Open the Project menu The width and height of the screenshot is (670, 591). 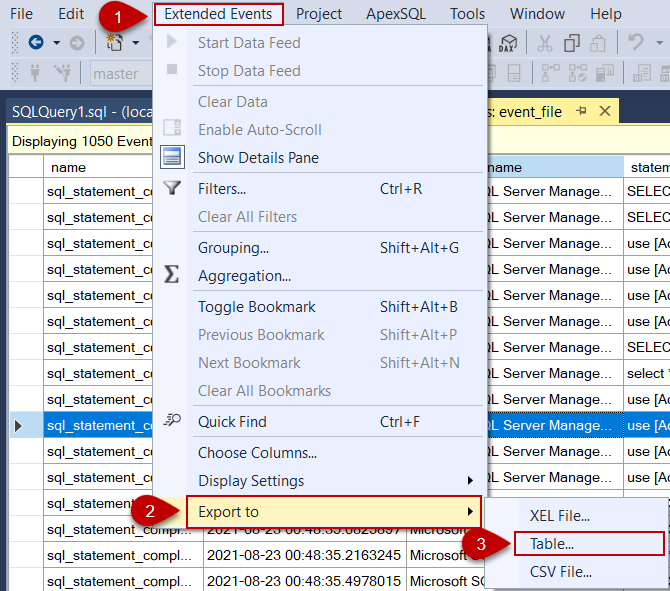coord(319,14)
